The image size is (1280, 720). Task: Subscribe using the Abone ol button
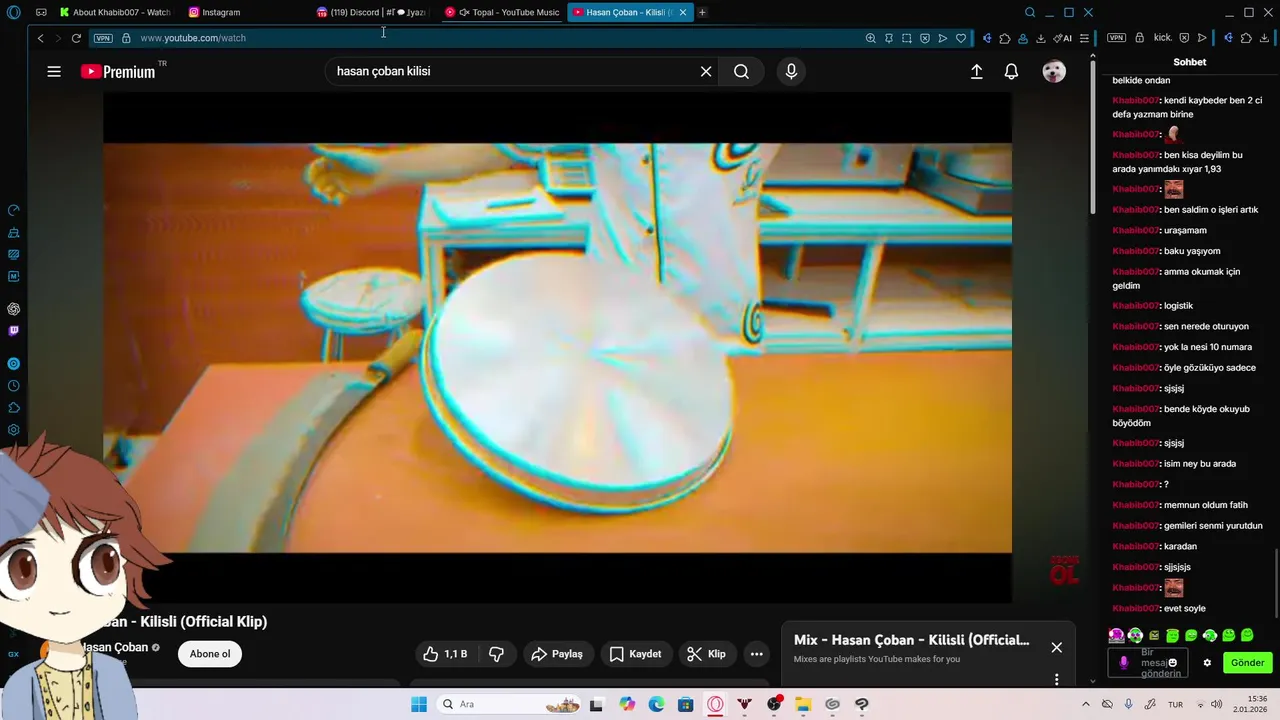210,654
